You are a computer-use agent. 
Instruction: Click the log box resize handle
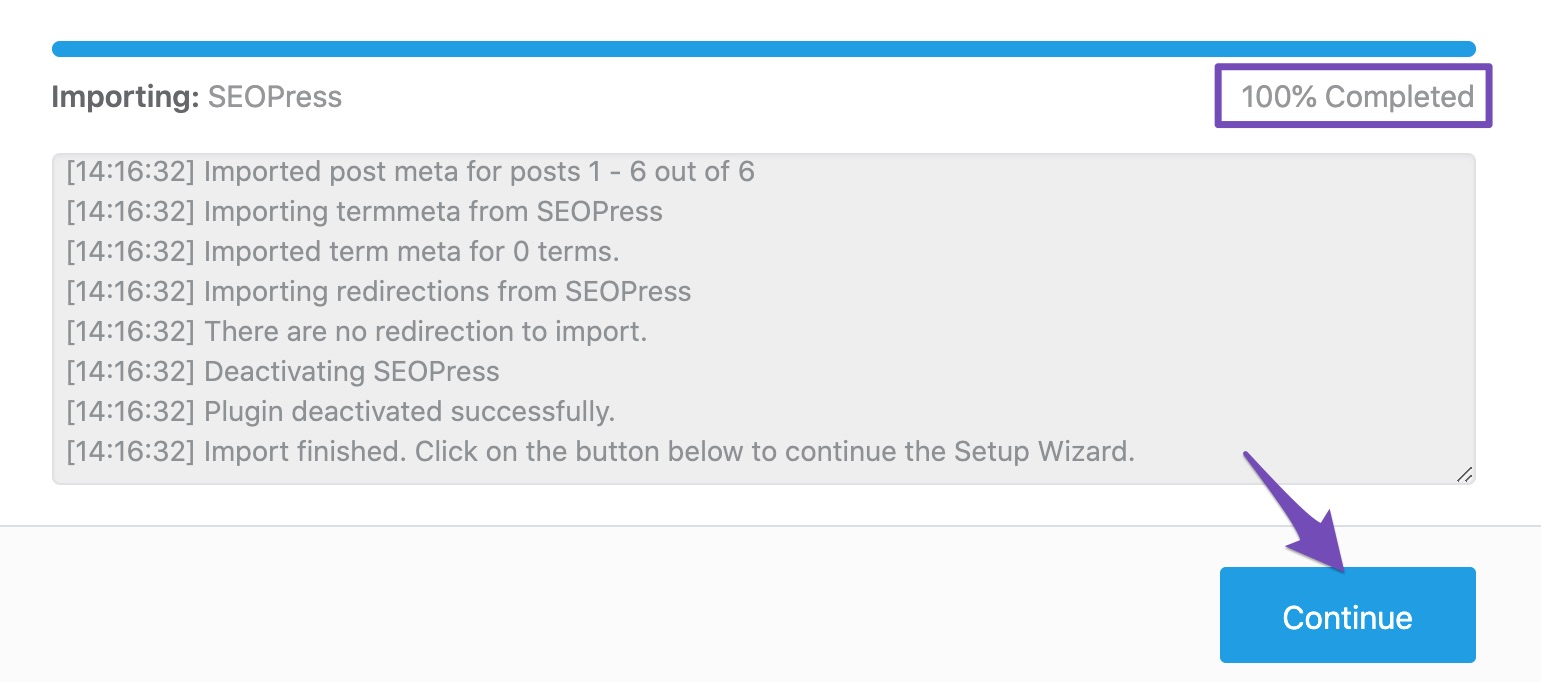tap(1464, 475)
